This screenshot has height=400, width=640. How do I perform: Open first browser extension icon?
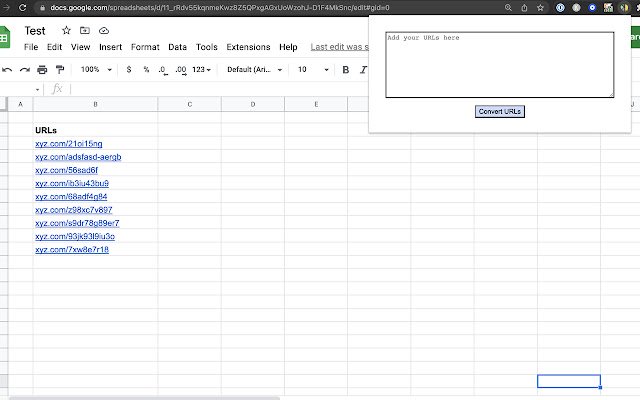560,7
